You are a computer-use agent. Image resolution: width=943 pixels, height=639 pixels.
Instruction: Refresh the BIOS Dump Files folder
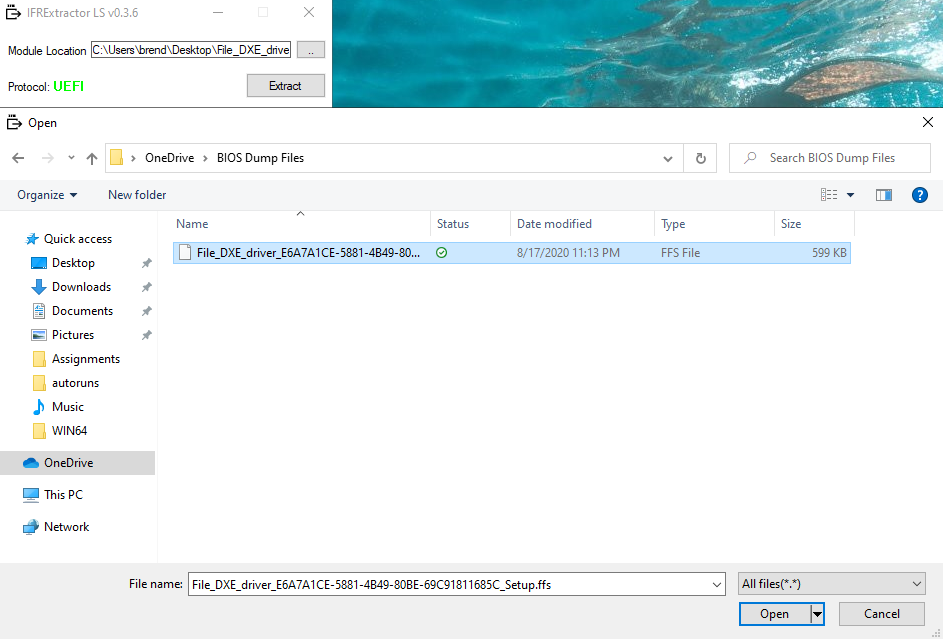coord(701,159)
